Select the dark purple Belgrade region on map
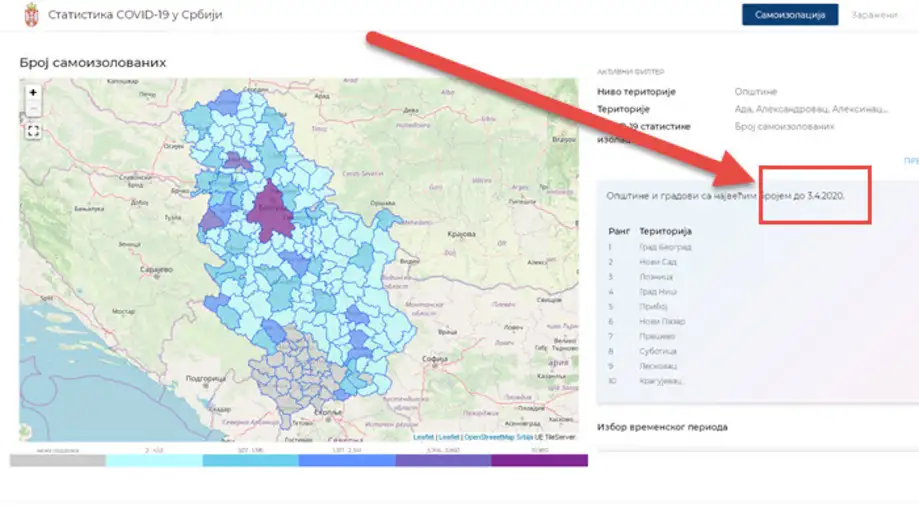Image resolution: width=919 pixels, height=520 pixels. 270,211
